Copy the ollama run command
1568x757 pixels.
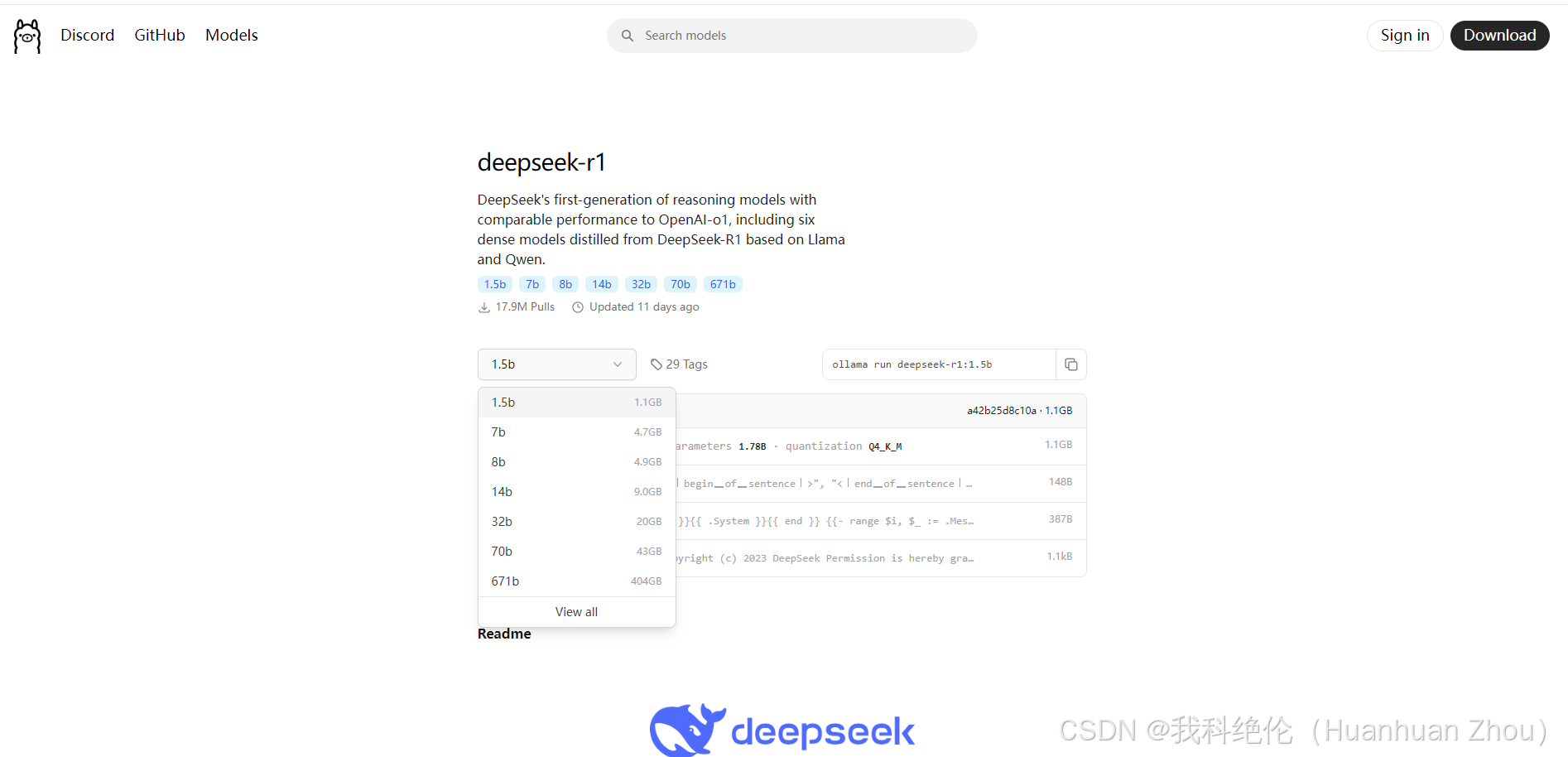1071,364
